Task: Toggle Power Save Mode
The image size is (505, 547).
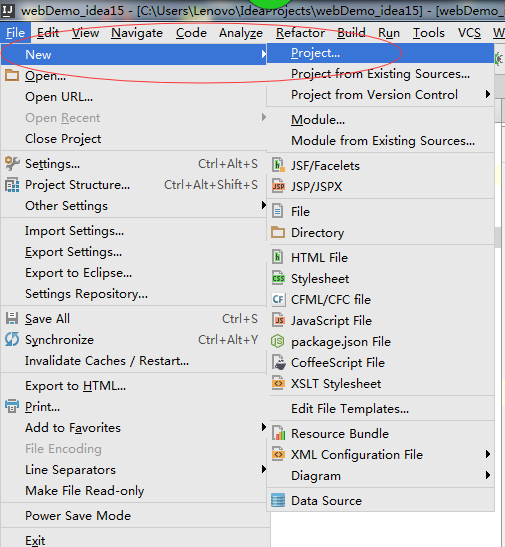Action: [134, 516]
